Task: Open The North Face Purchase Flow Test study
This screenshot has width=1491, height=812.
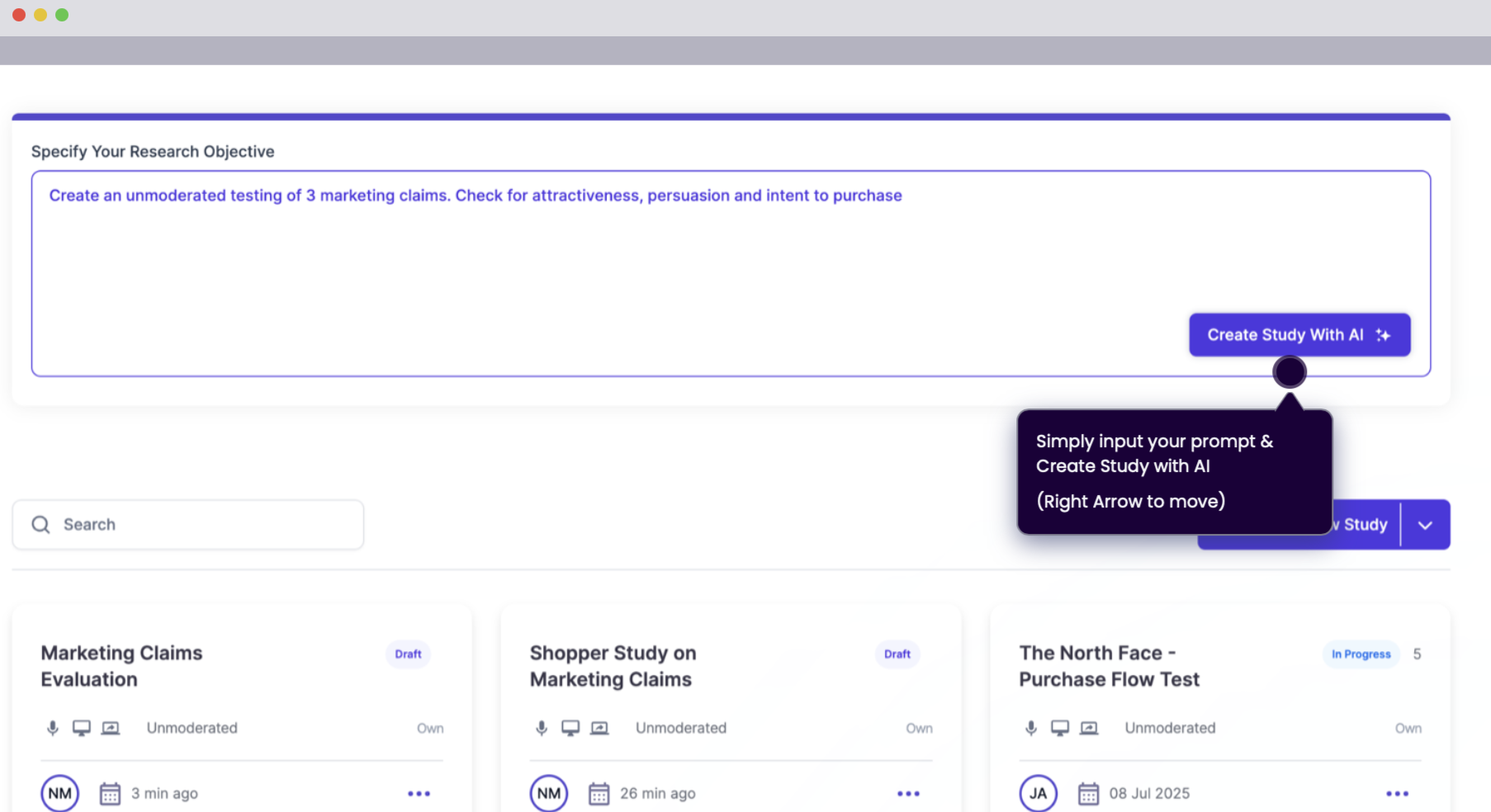Action: click(1109, 666)
